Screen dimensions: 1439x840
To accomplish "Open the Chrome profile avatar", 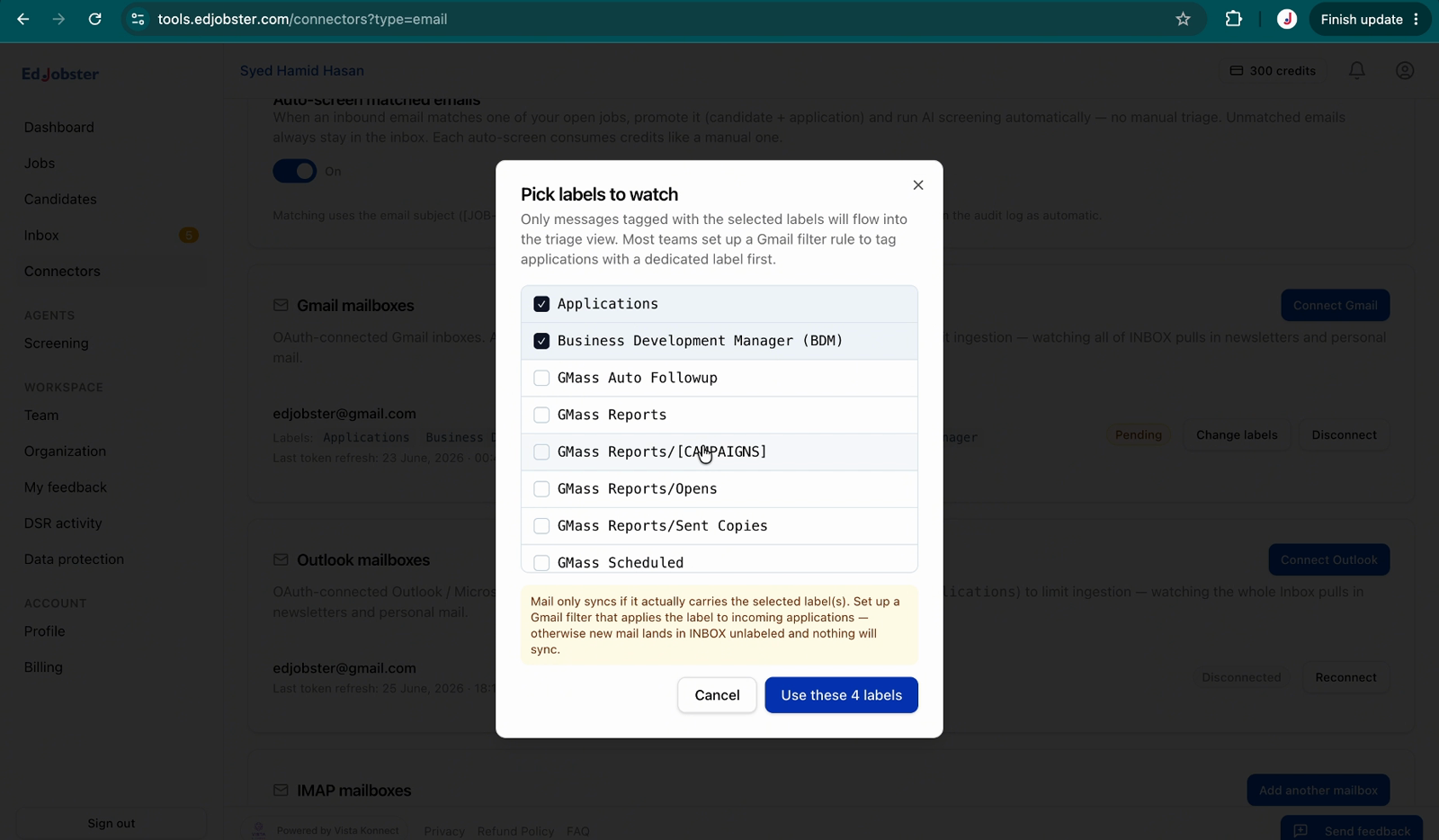I will (1287, 19).
